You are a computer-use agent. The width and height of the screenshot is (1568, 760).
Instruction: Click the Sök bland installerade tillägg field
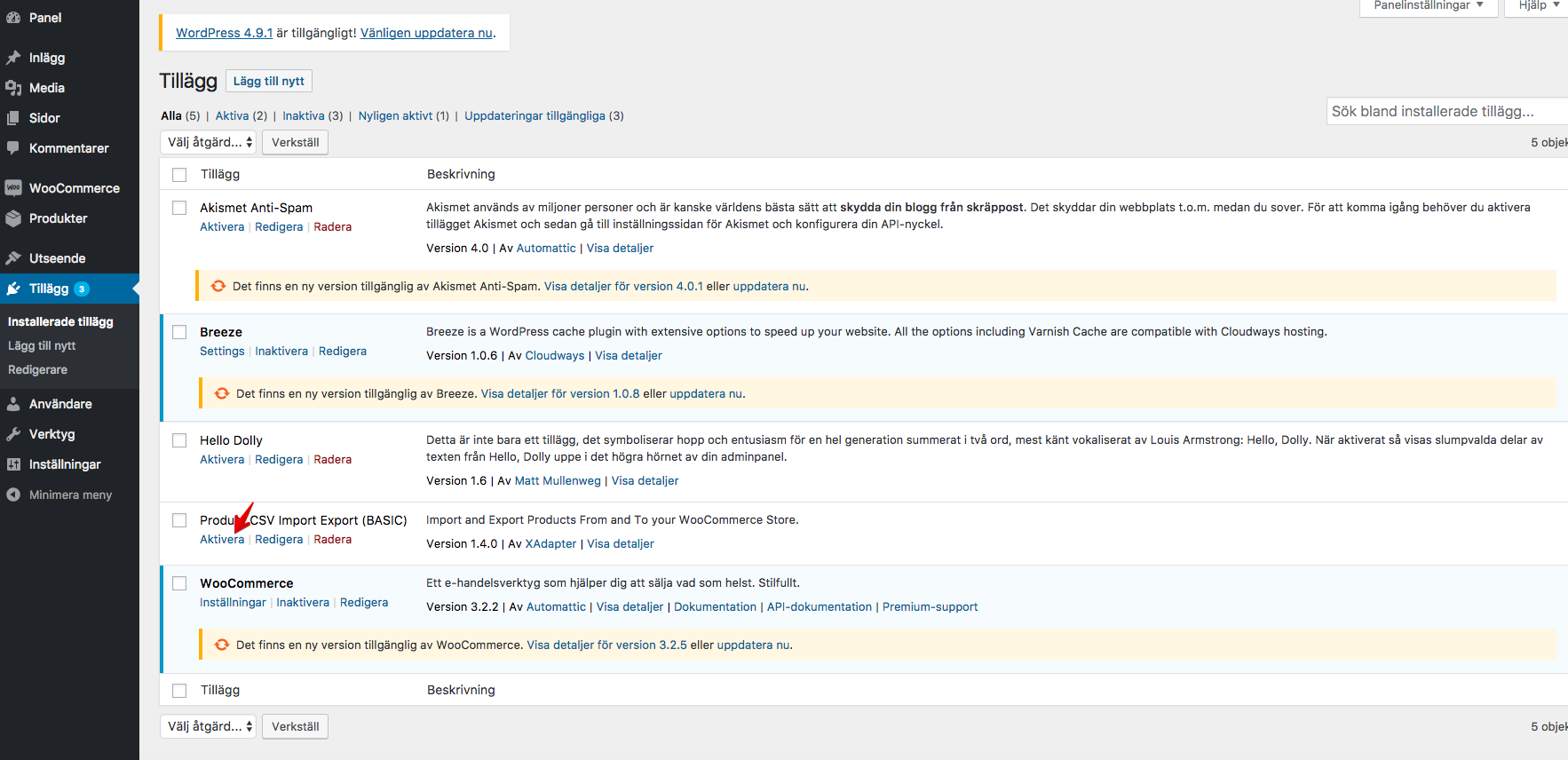coord(1447,111)
